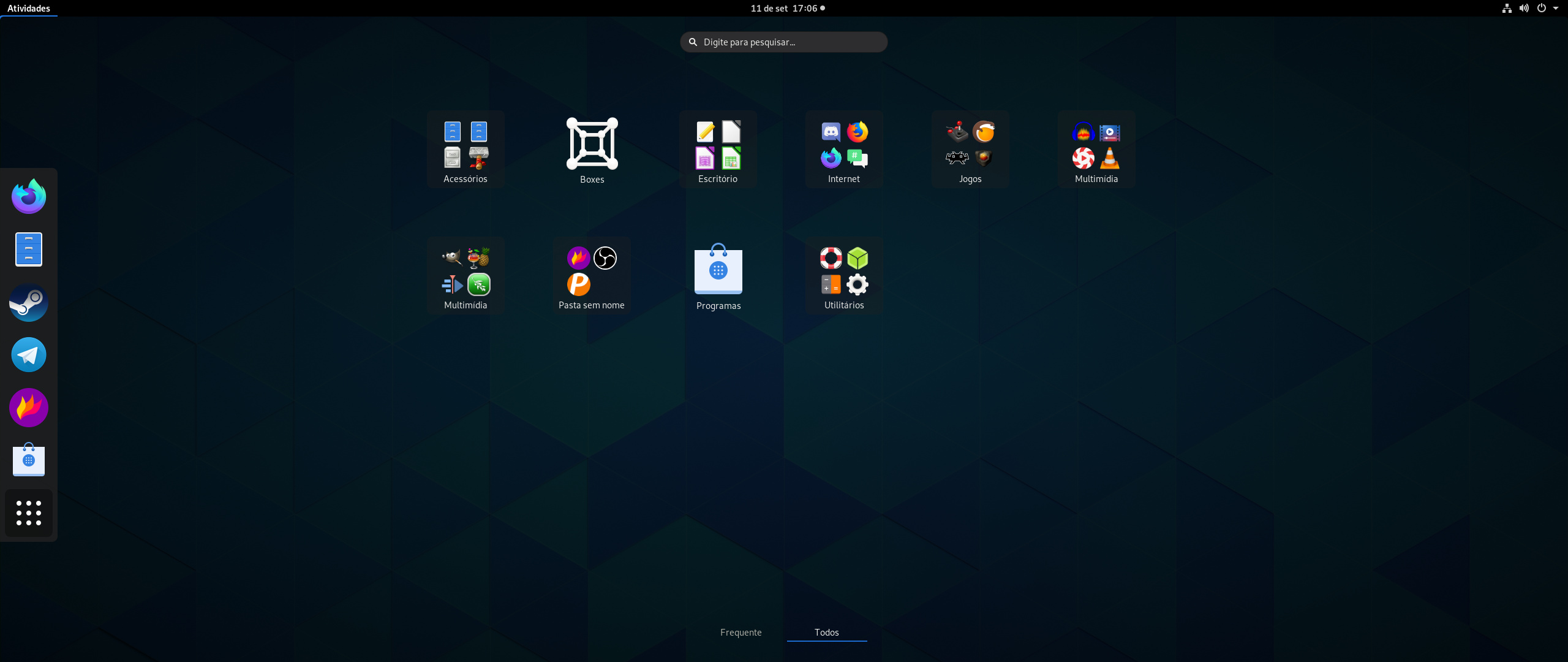Switch to the Frequente tab
This screenshot has height=662, width=1568.
tap(741, 633)
